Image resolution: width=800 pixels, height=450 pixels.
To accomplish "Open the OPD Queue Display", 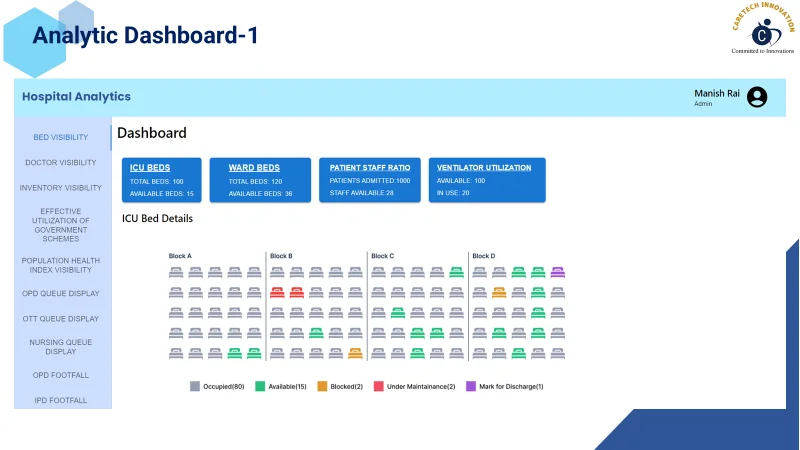I will coord(61,293).
